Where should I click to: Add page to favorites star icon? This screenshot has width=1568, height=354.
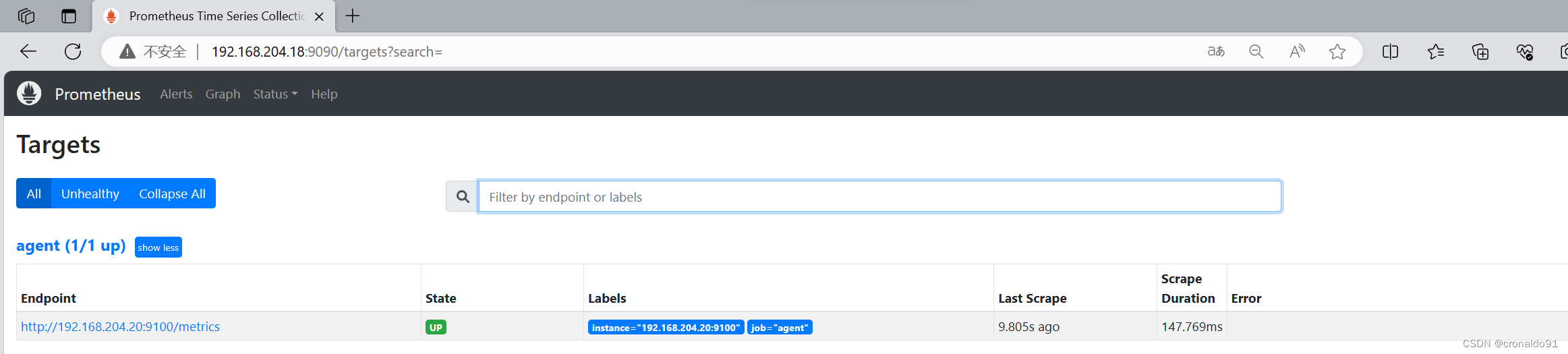(1337, 51)
